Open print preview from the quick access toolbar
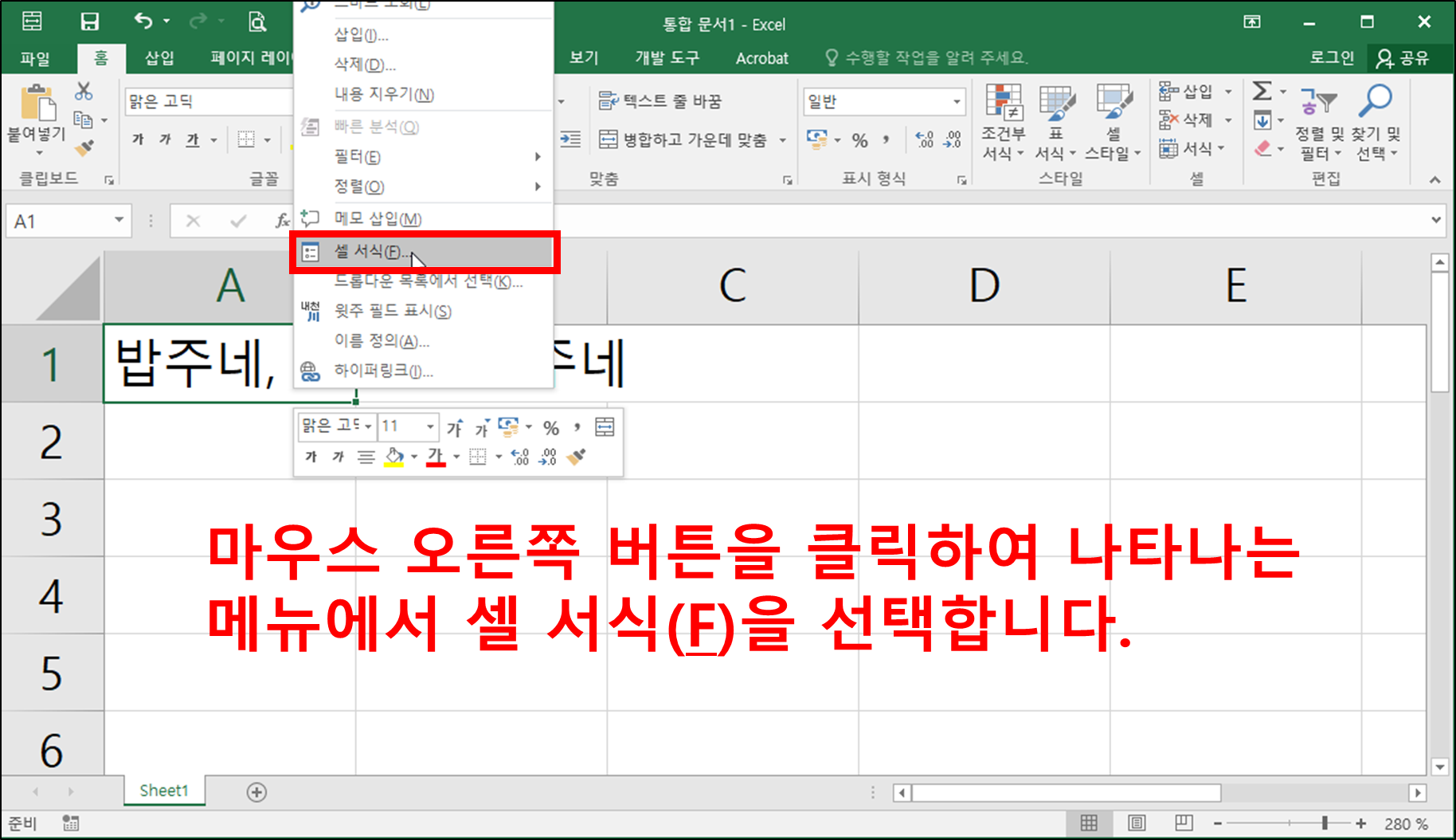Viewport: 1456px width, 840px height. coord(256,22)
